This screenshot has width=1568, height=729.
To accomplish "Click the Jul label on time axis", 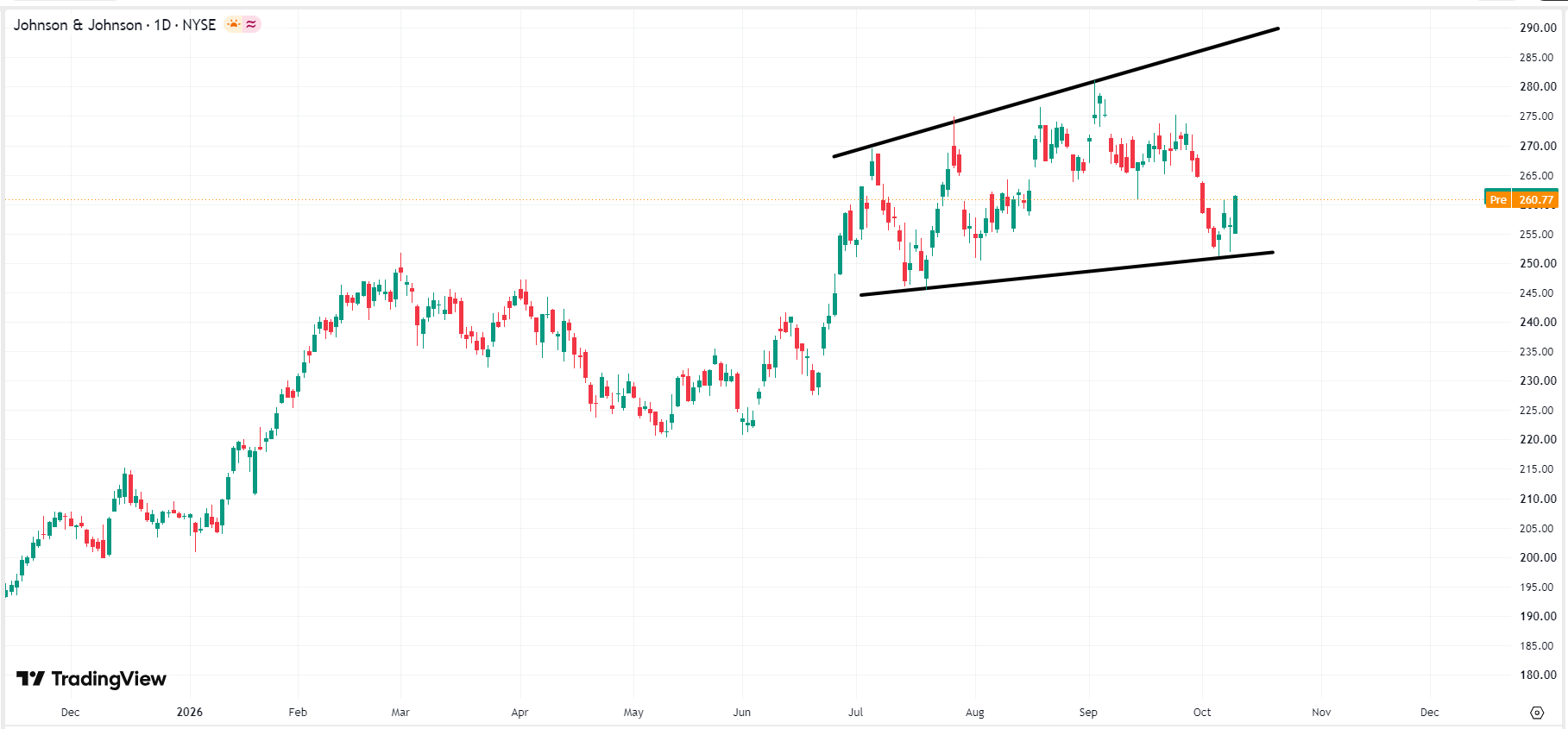I will [855, 712].
